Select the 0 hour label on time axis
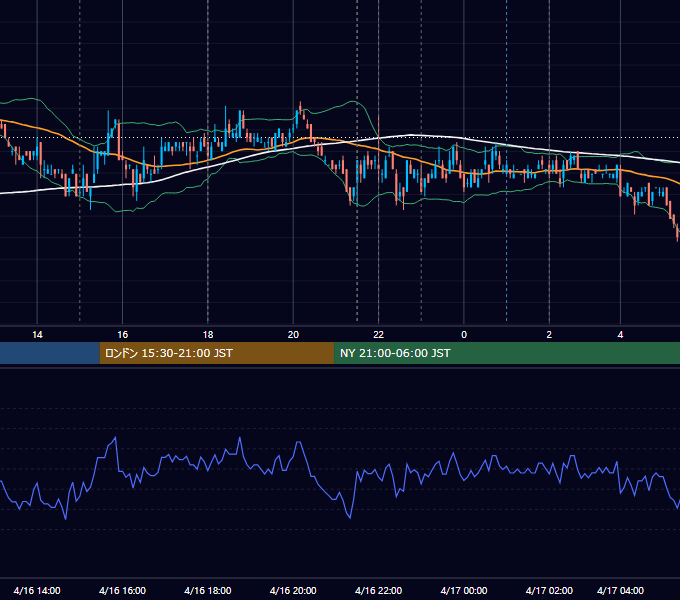This screenshot has width=680, height=600. [464, 335]
